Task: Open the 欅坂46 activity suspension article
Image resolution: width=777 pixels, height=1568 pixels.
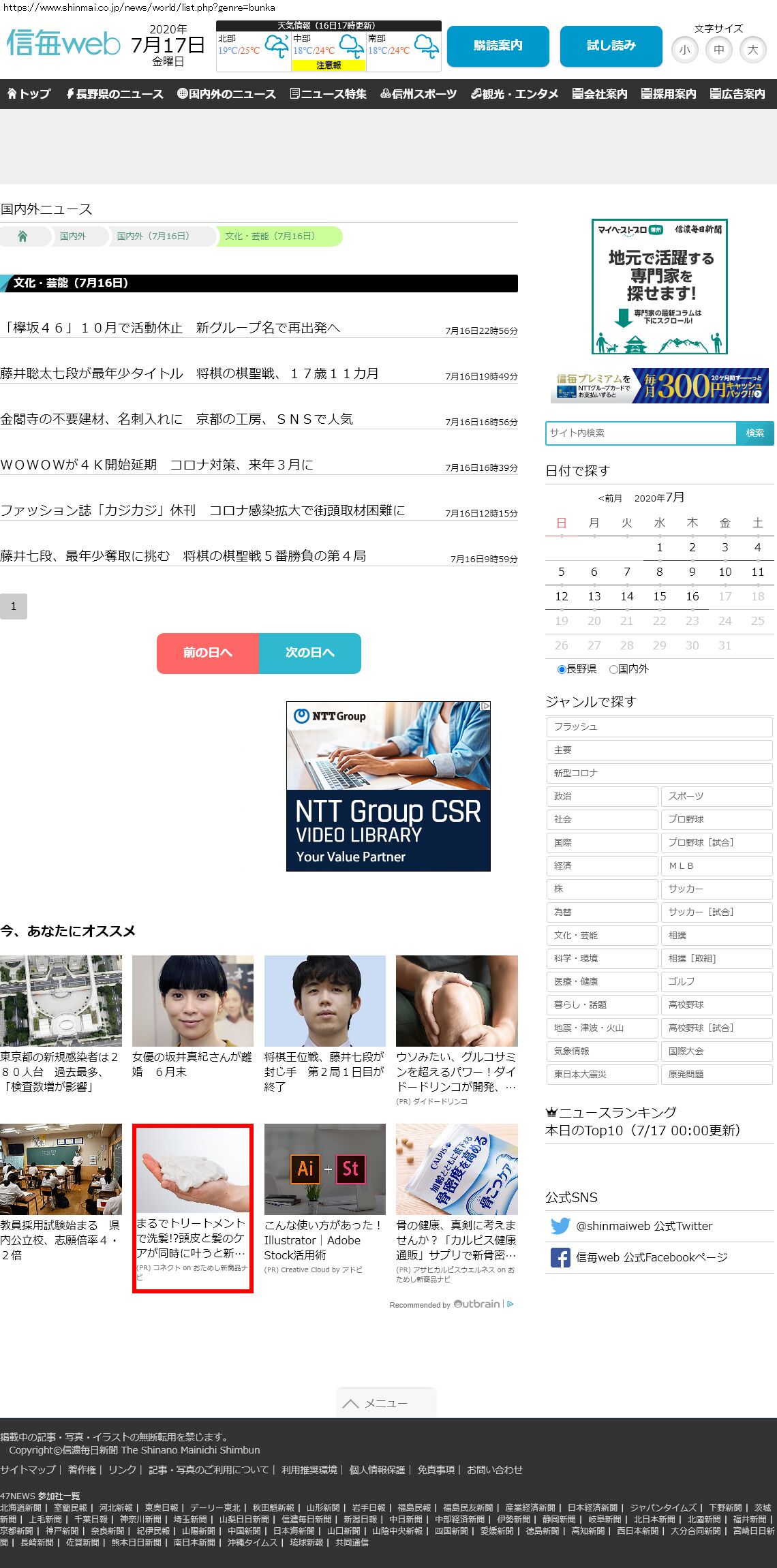Action: [x=170, y=328]
